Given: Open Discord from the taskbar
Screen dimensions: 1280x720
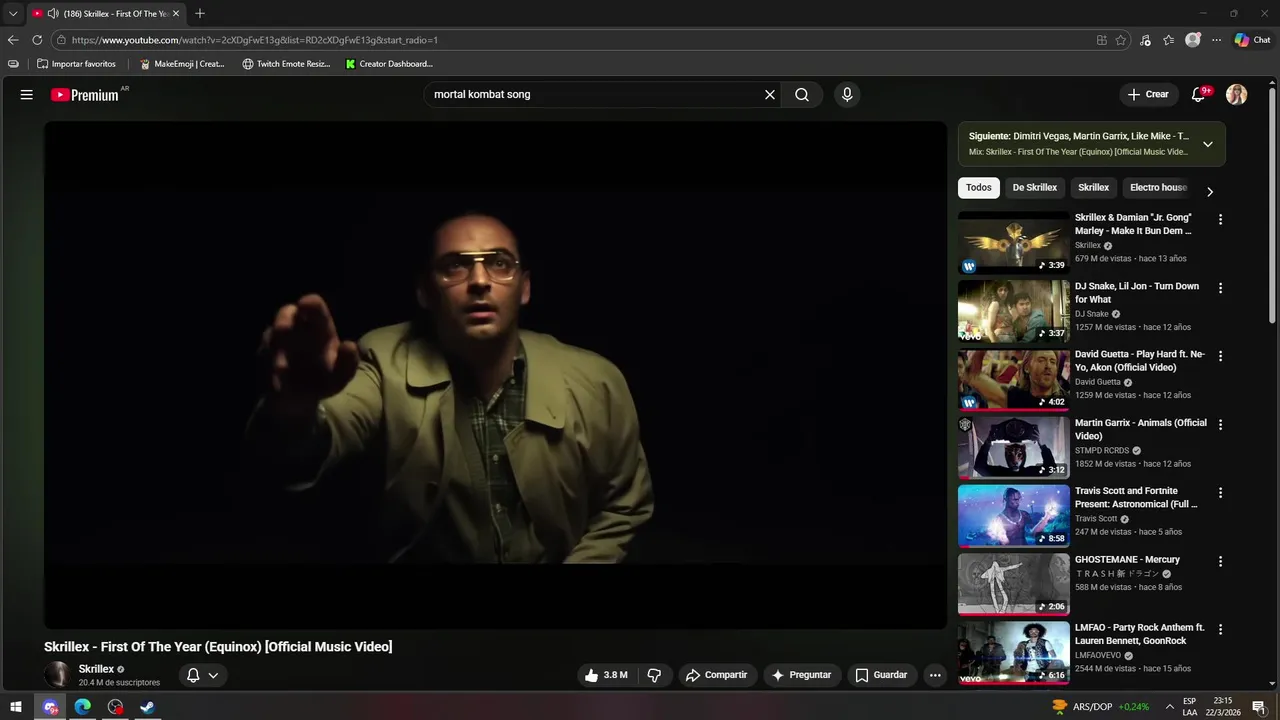Looking at the screenshot, I should [50, 707].
